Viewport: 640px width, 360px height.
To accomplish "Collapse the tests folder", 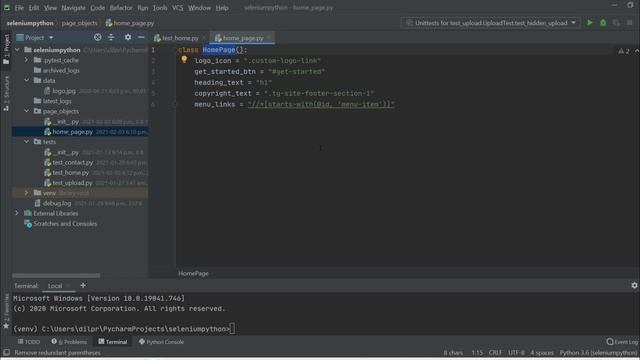I will click(x=27, y=142).
